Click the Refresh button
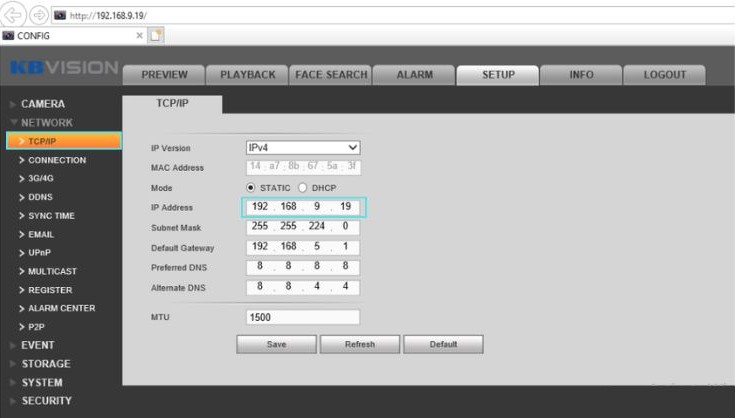The image size is (735, 418). [x=359, y=344]
